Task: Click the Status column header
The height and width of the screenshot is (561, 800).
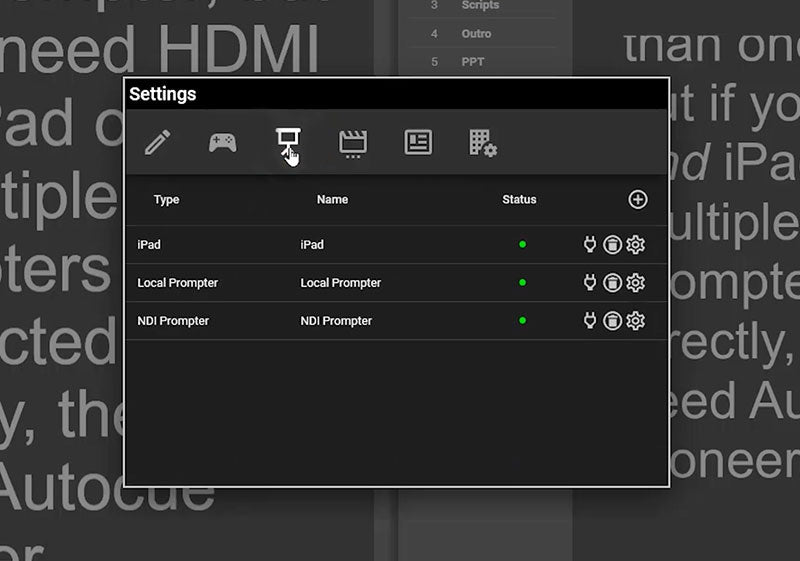Action: pos(519,199)
